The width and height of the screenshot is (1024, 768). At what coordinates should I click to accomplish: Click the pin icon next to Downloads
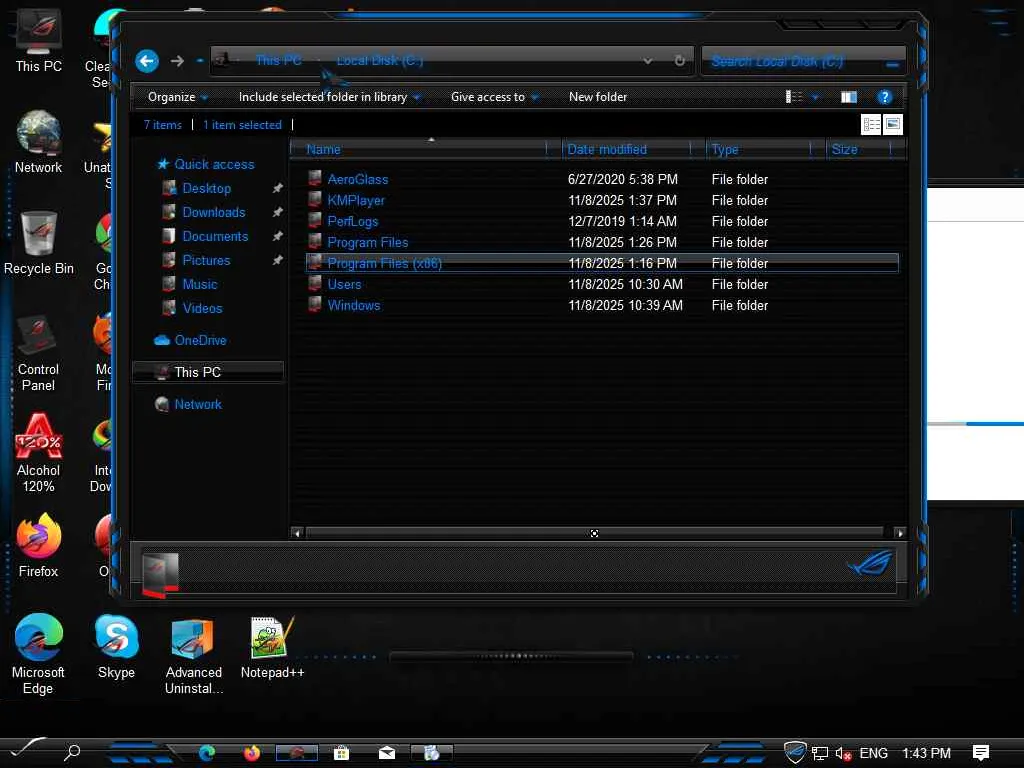coord(278,212)
